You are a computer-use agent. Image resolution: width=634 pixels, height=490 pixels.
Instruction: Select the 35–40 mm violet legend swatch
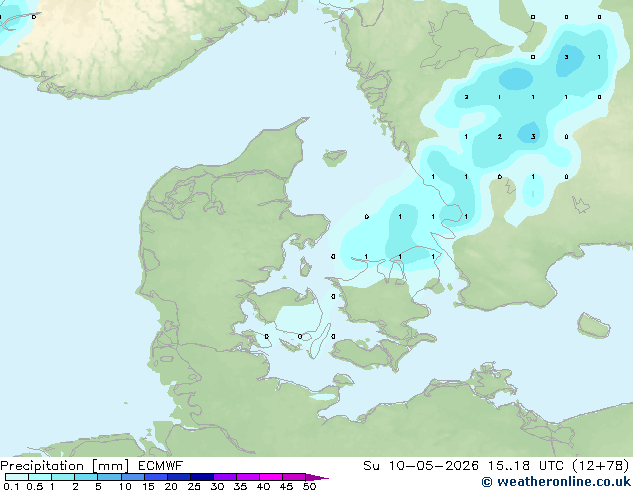pos(248,477)
